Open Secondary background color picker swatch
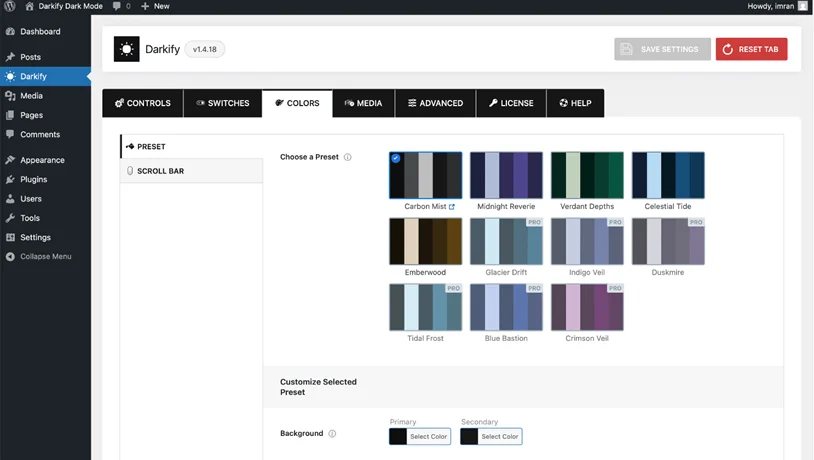 click(x=469, y=437)
